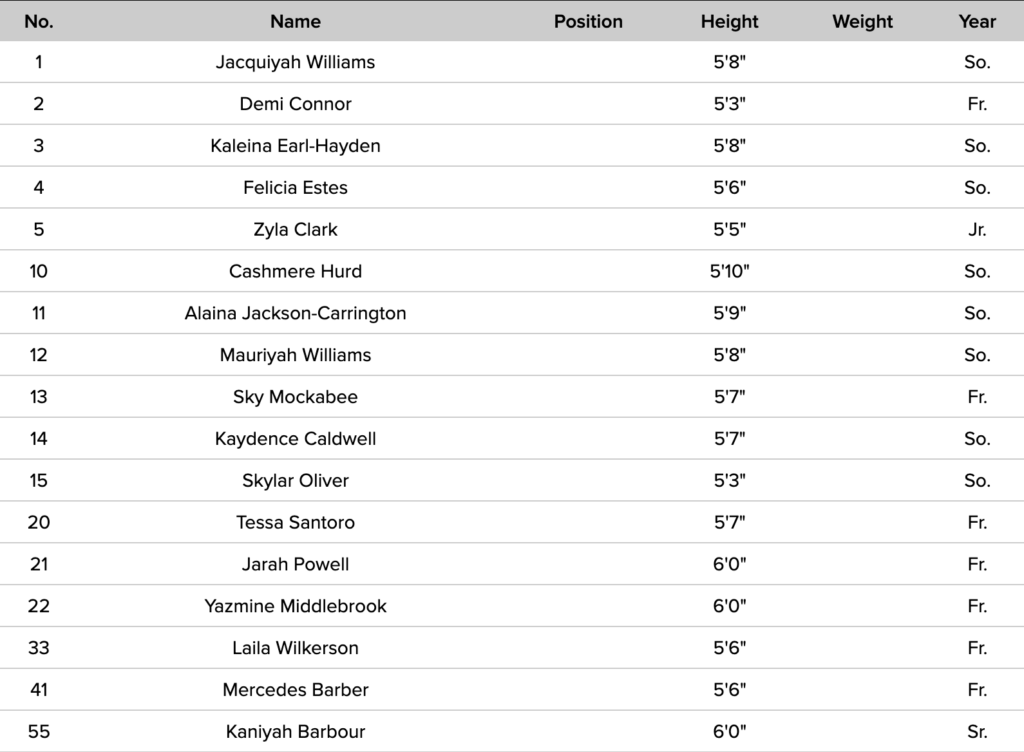Screen dimensions: 1024x752
Task: Click the No. column header
Action: (39, 21)
